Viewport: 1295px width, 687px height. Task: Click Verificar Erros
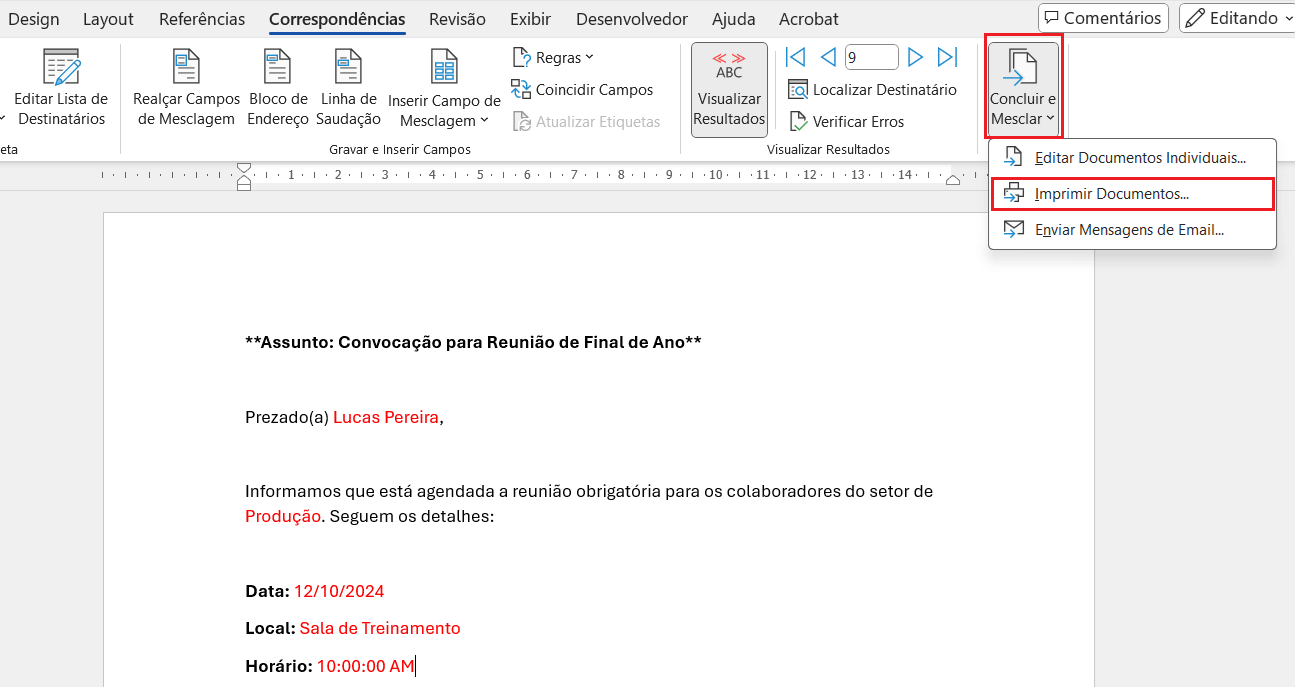pos(846,121)
